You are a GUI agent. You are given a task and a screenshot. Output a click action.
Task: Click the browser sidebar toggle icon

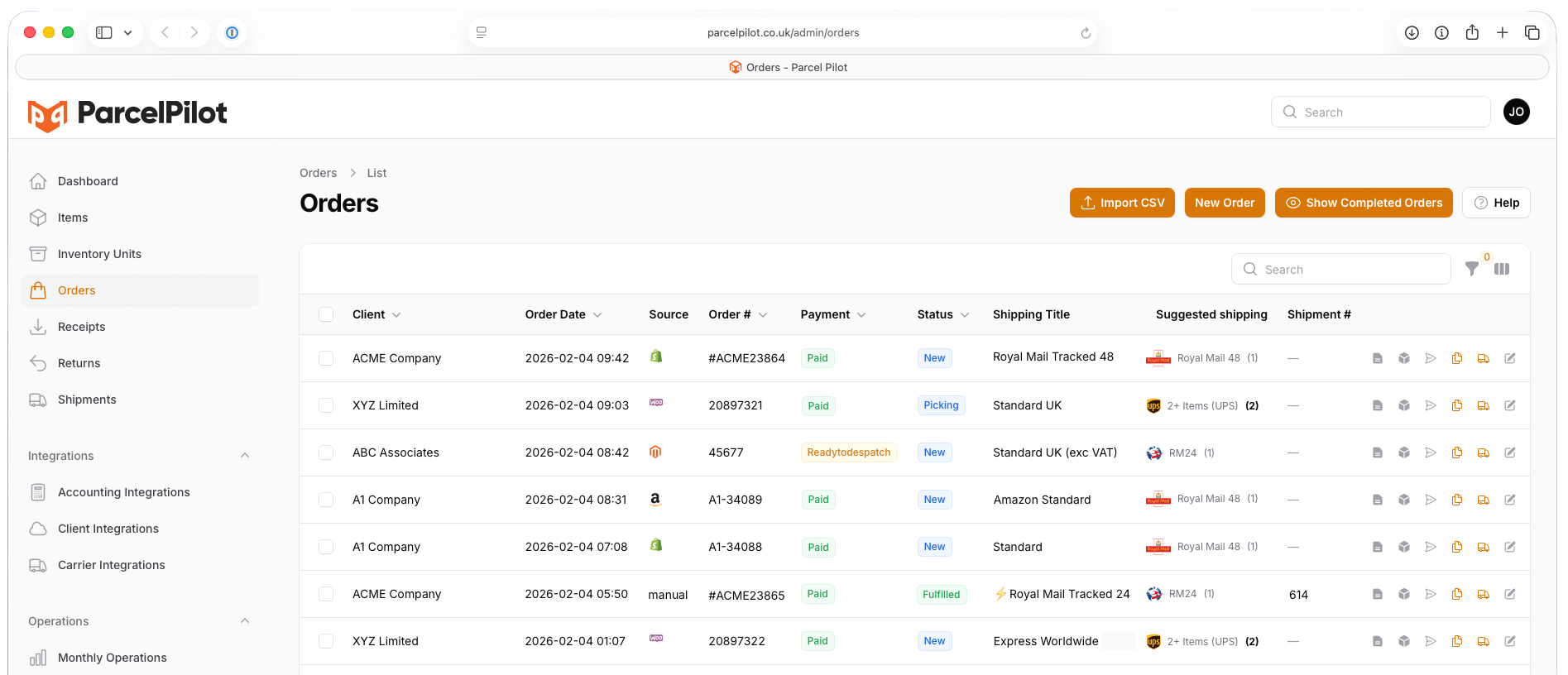point(104,32)
